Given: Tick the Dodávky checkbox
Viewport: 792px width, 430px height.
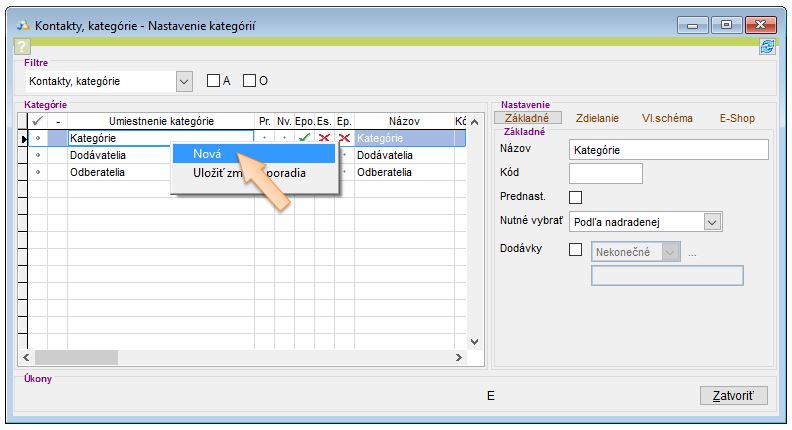Looking at the screenshot, I should click(575, 249).
